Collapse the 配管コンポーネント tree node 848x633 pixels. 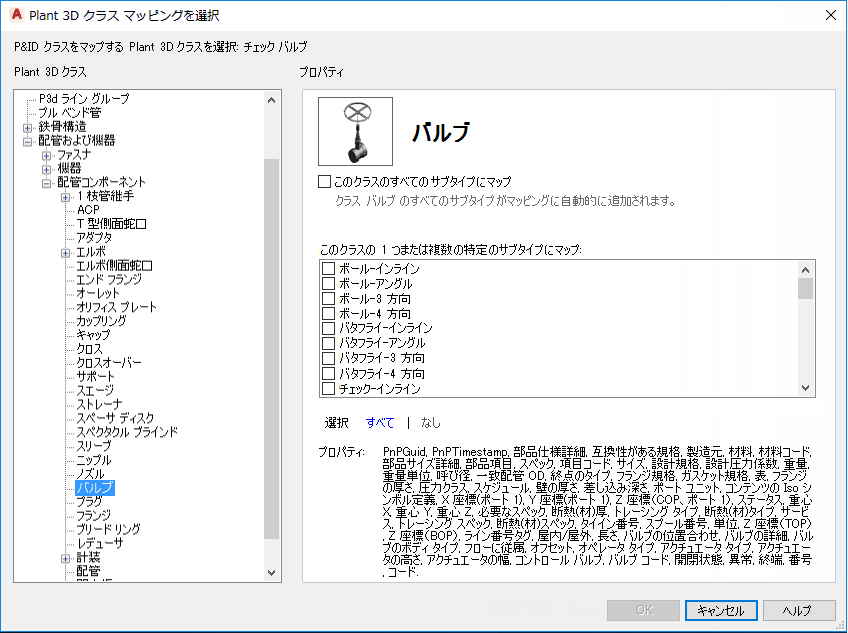[x=47, y=183]
